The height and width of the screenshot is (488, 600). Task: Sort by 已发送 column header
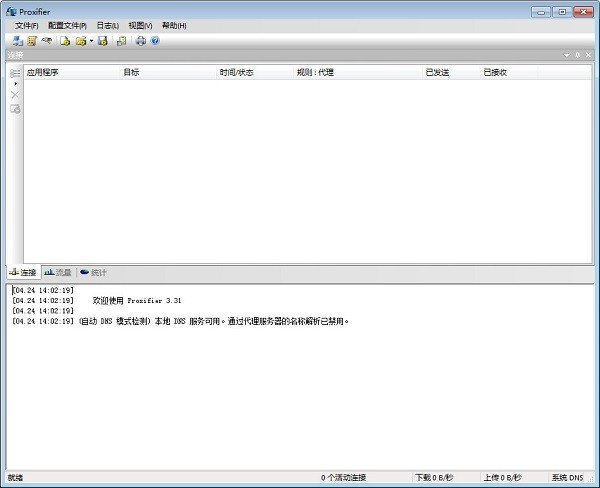[x=452, y=72]
